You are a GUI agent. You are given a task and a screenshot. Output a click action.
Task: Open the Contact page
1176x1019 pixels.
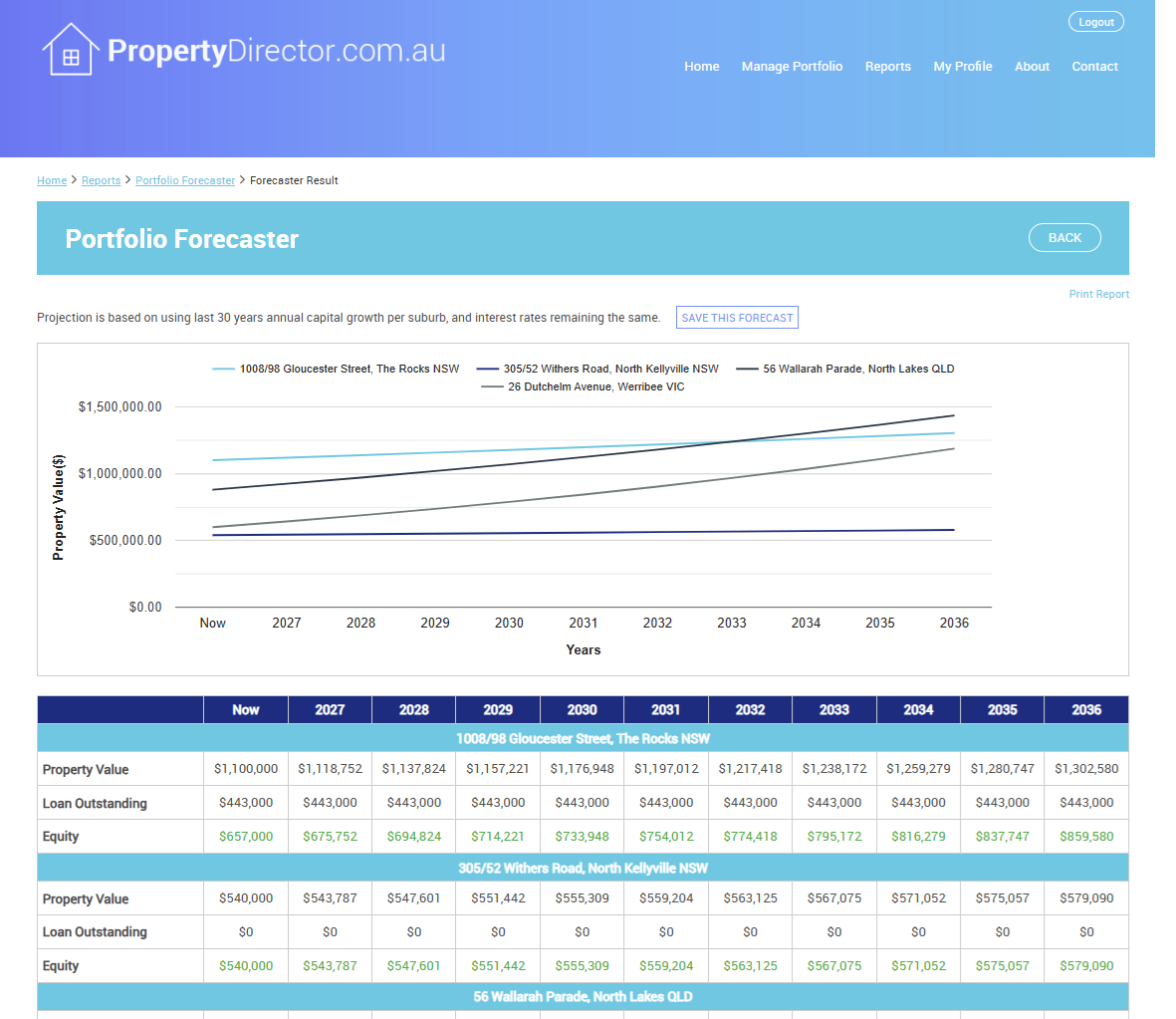1095,67
